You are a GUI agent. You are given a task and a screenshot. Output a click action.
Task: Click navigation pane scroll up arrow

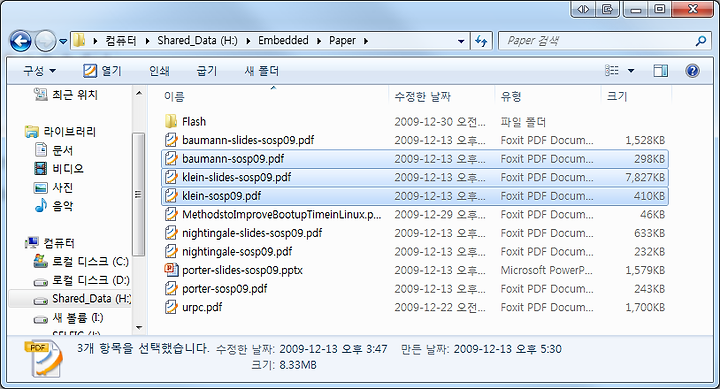pos(139,94)
